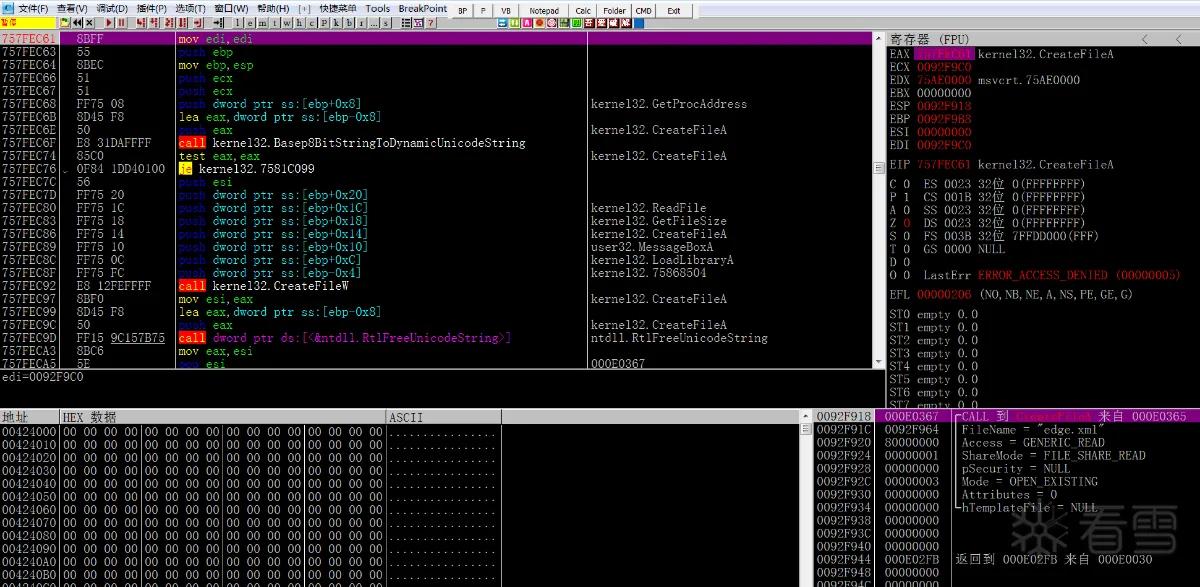Click the ASCII column header in dump
This screenshot has width=1200, height=587.
pos(442,417)
